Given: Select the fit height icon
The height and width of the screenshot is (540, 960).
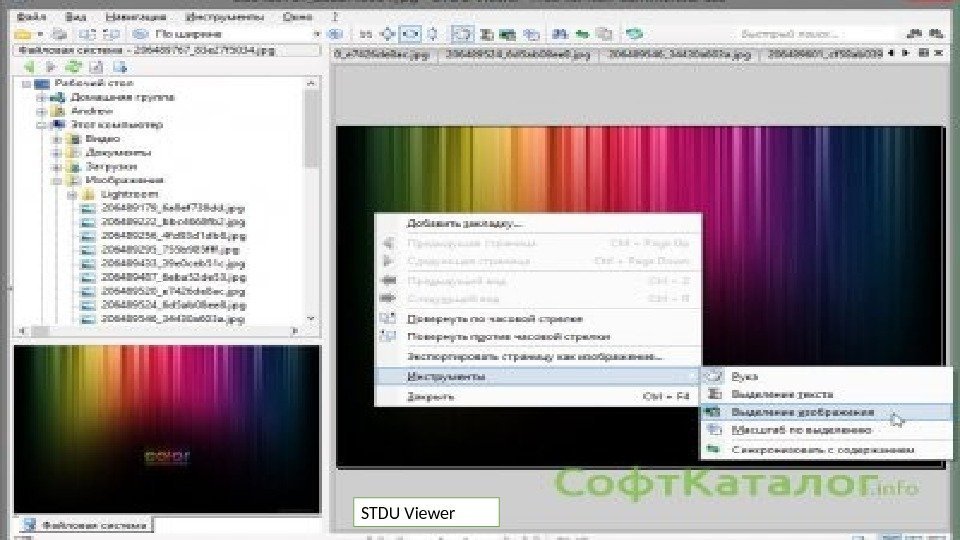Looking at the screenshot, I should pyautogui.click(x=433, y=34).
